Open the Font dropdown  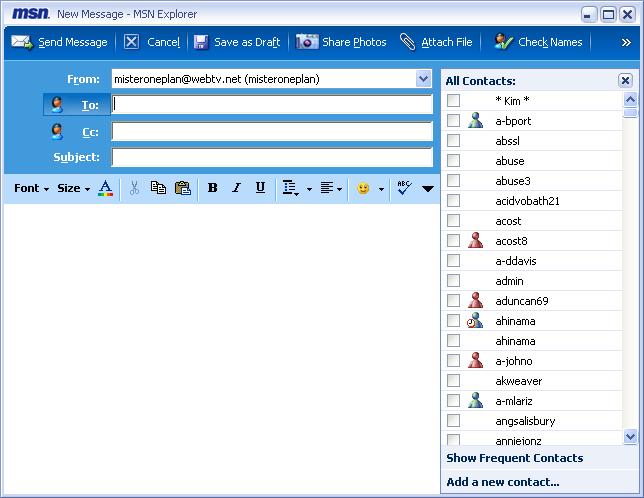[x=32, y=188]
